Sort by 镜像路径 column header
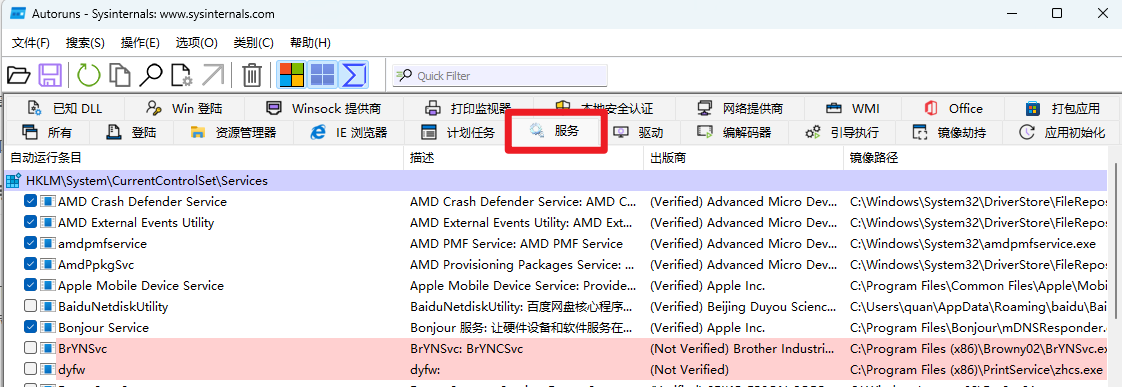This screenshot has height=387, width=1122. [975, 157]
